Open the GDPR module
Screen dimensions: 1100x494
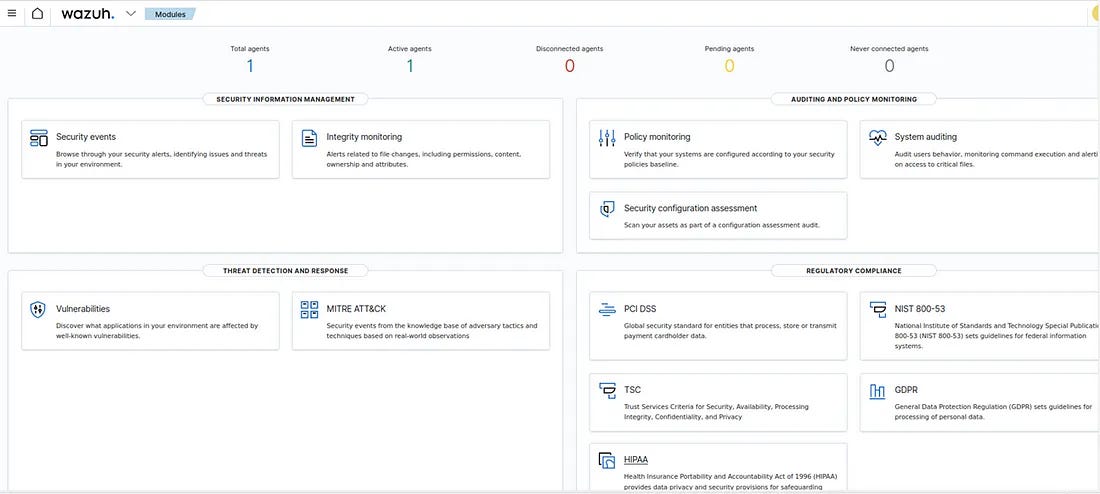[x=980, y=402]
